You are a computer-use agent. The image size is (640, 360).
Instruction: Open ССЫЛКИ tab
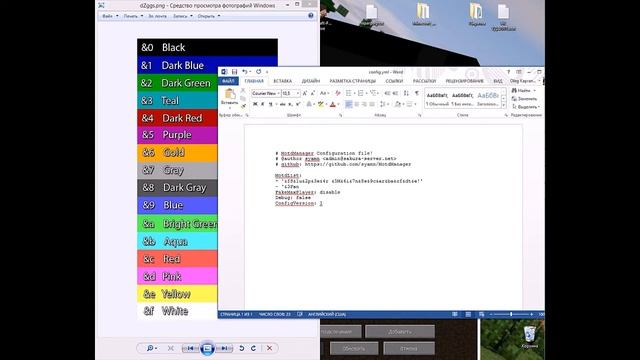point(394,81)
